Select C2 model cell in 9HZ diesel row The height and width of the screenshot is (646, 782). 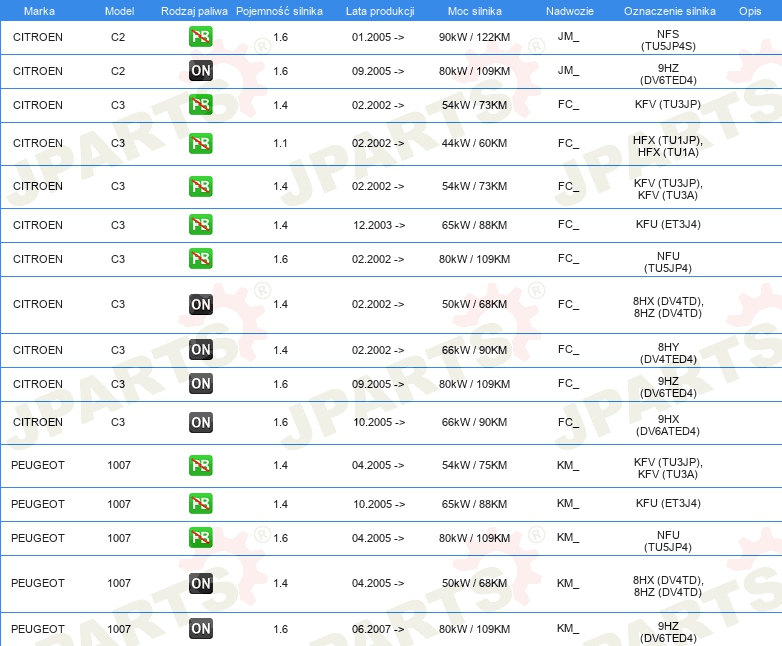pyautogui.click(x=118, y=71)
